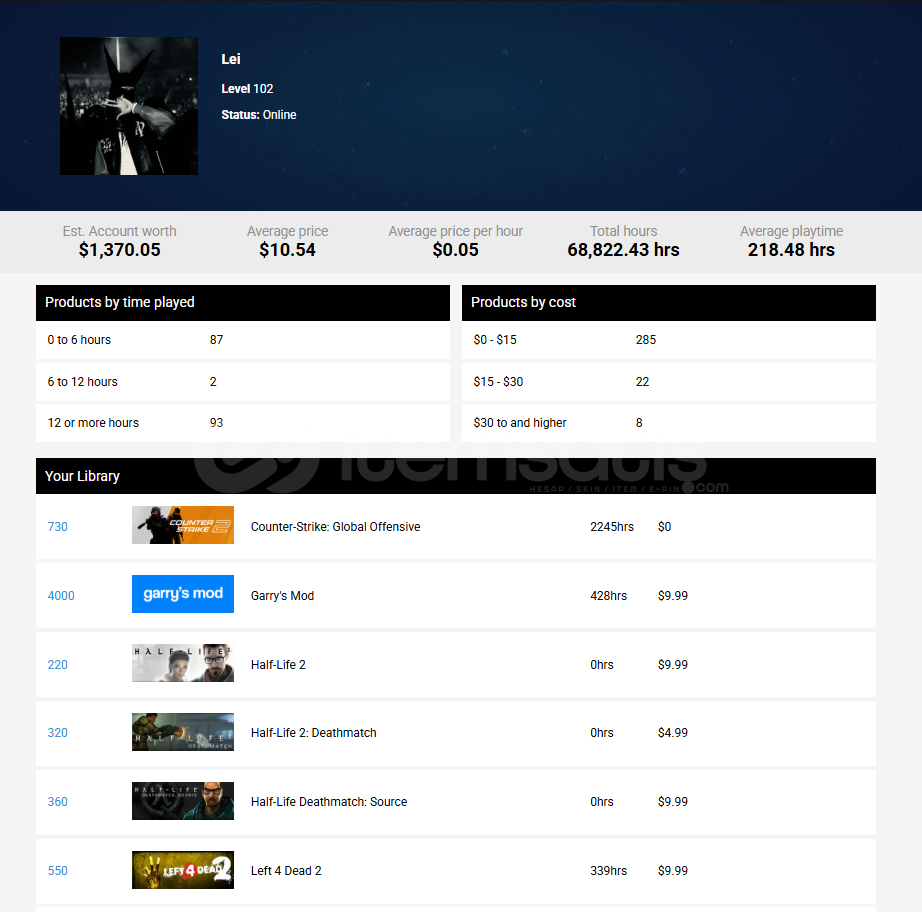Click the Products by time played header
Viewport: 922px width, 912px height.
[x=243, y=302]
